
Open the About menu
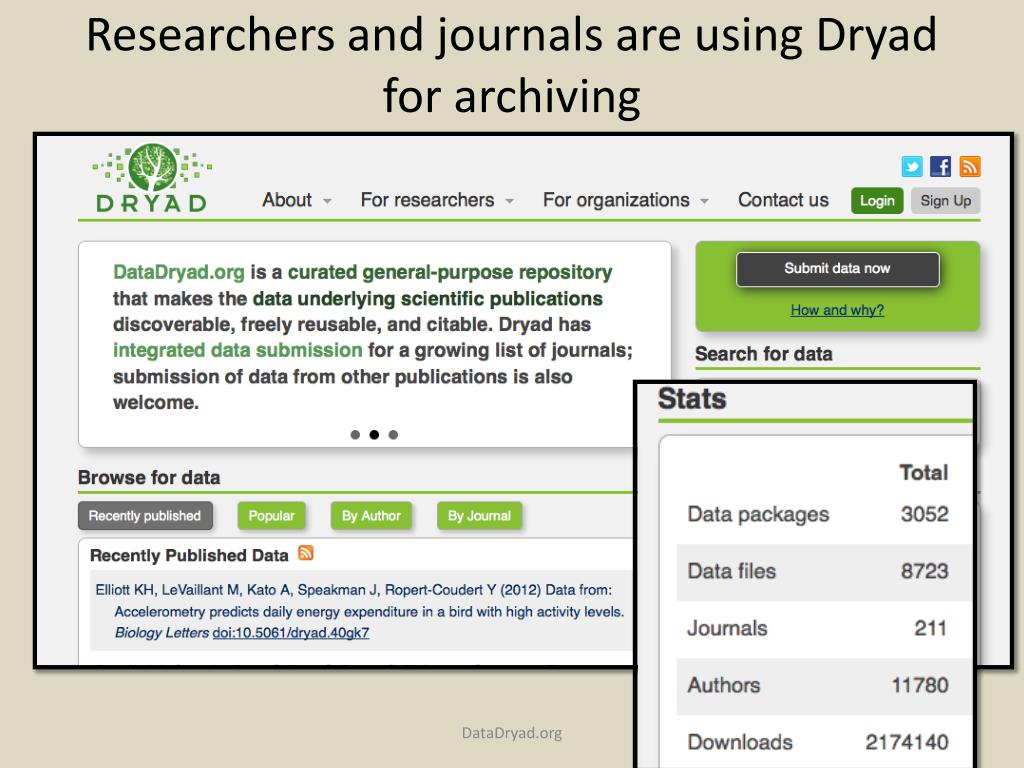(287, 200)
